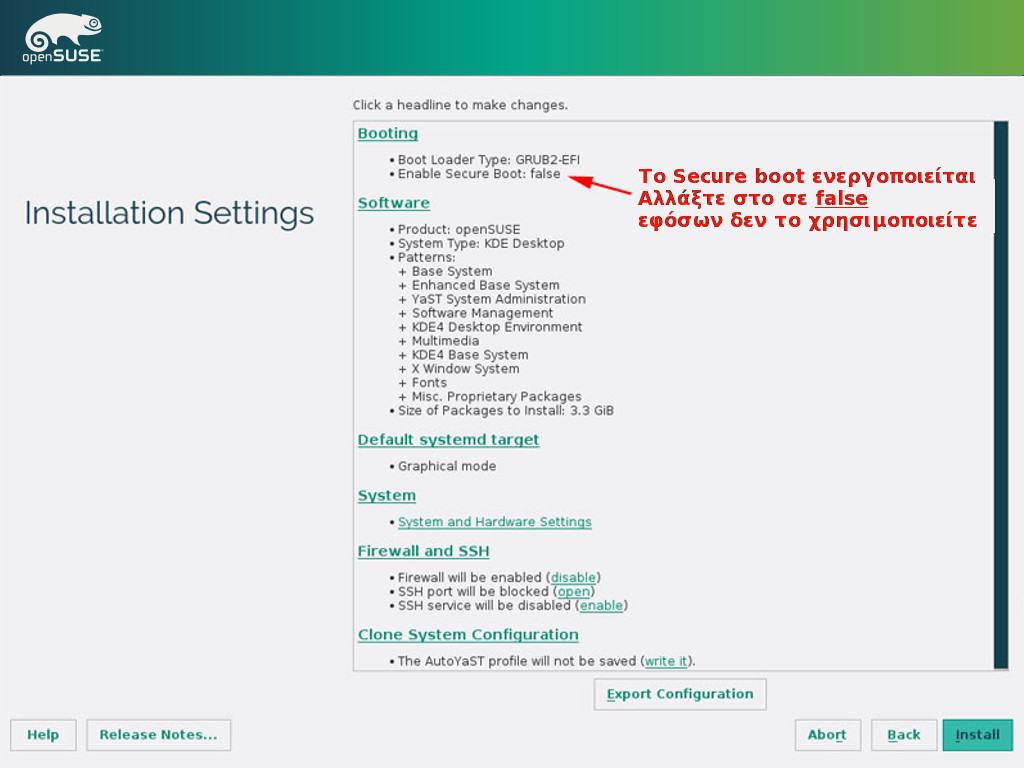Click the Export Configuration button
1024x768 pixels.
680,694
